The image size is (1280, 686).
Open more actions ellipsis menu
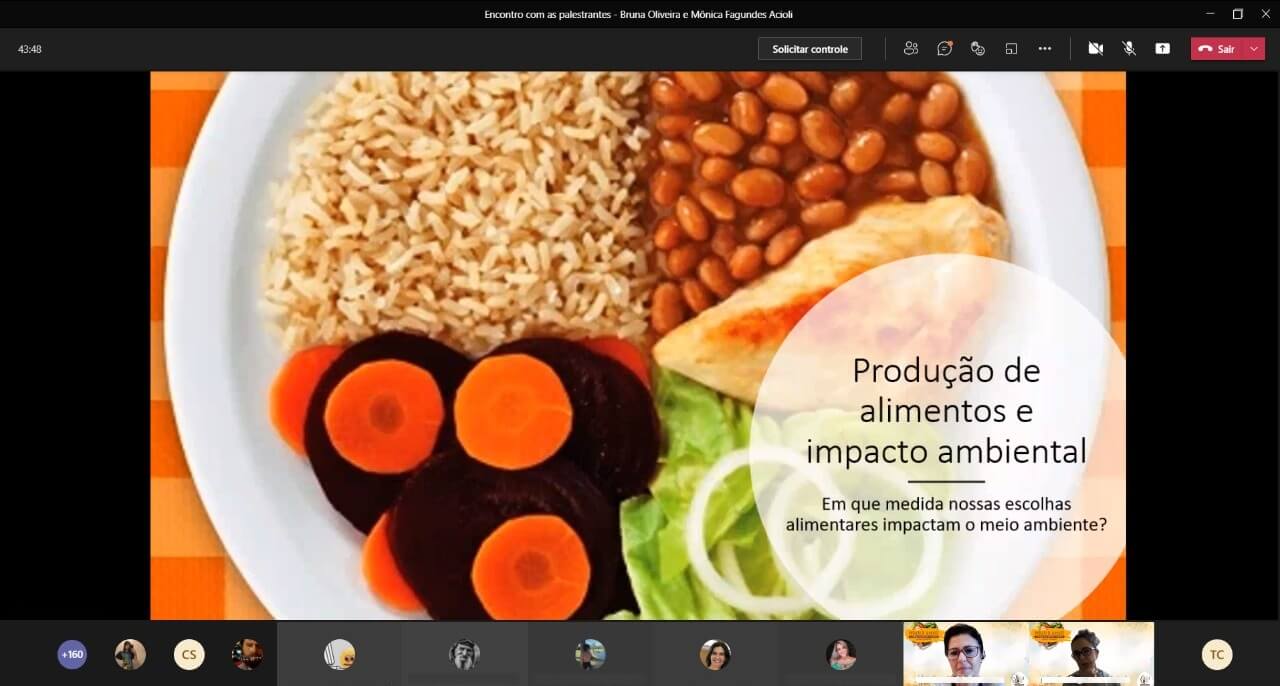(1045, 48)
